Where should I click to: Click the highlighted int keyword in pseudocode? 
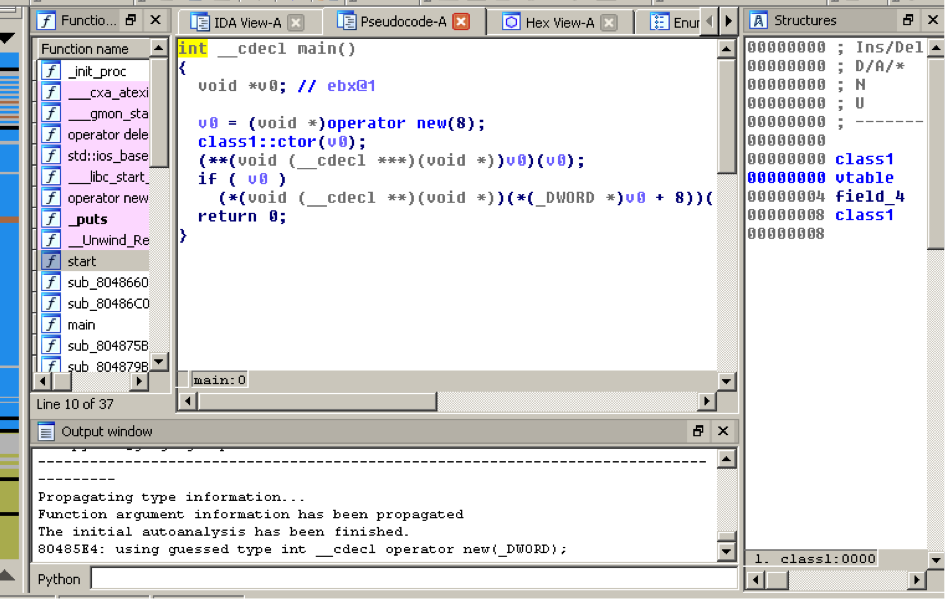pos(193,48)
